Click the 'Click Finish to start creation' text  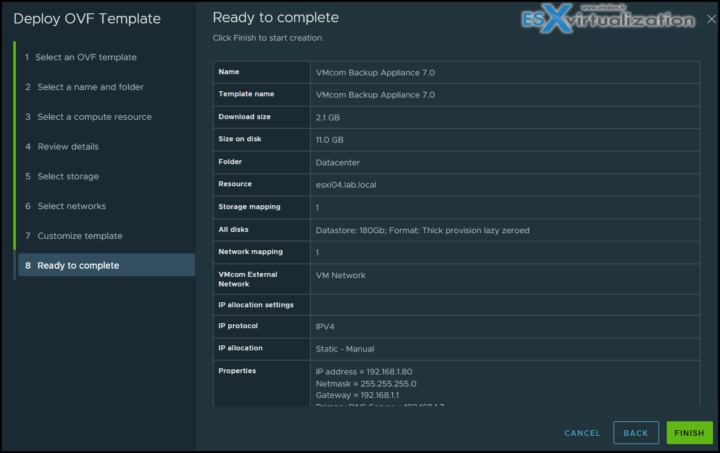click(x=268, y=38)
